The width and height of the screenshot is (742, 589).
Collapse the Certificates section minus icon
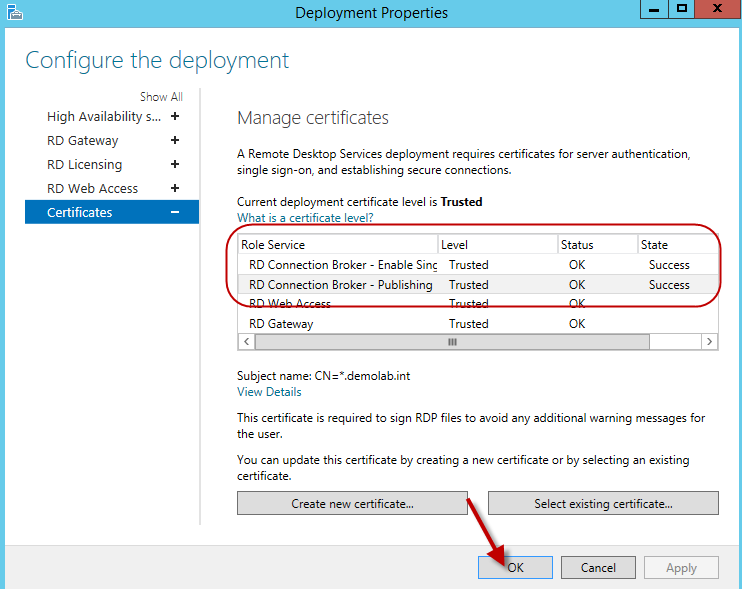click(175, 212)
